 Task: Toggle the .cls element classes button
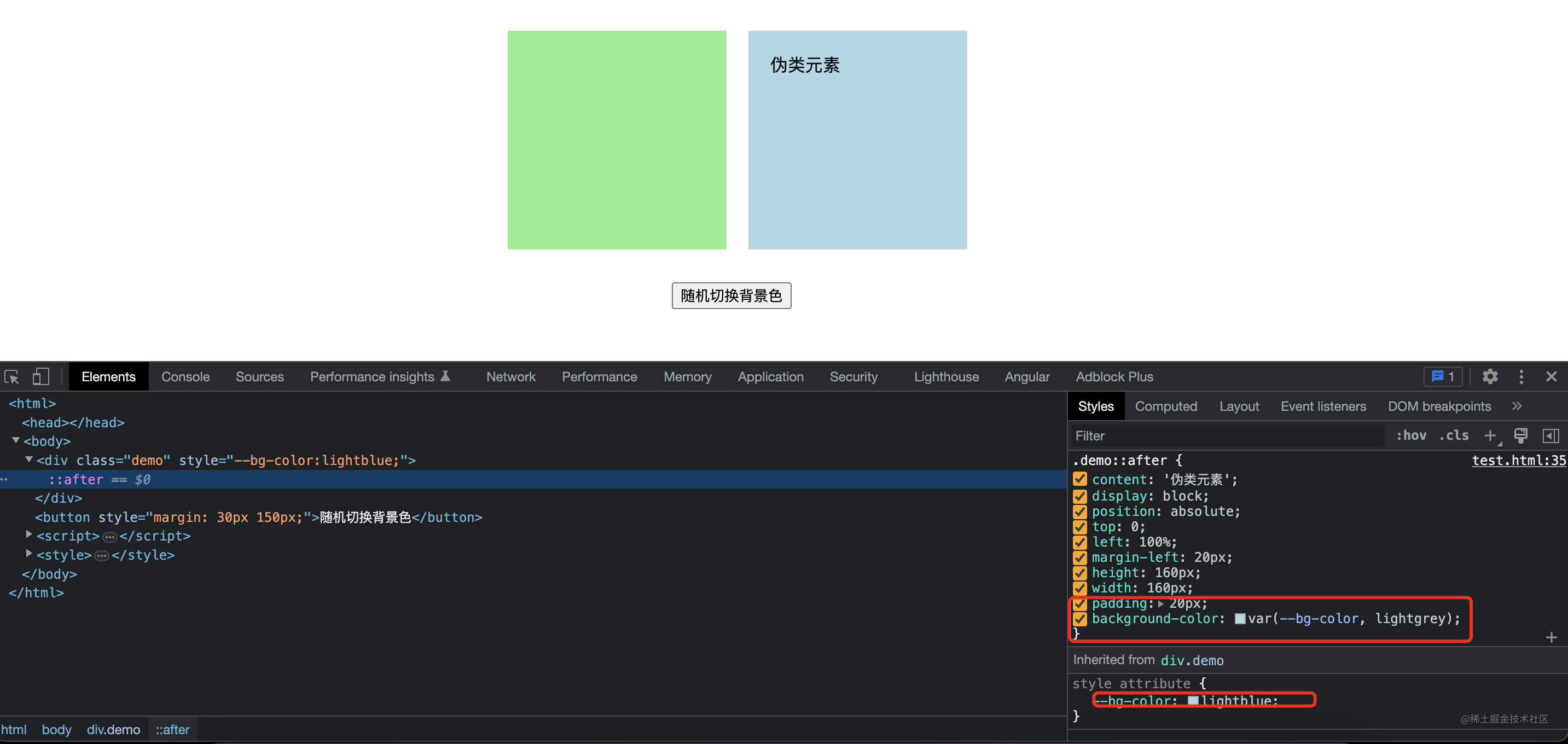1454,435
